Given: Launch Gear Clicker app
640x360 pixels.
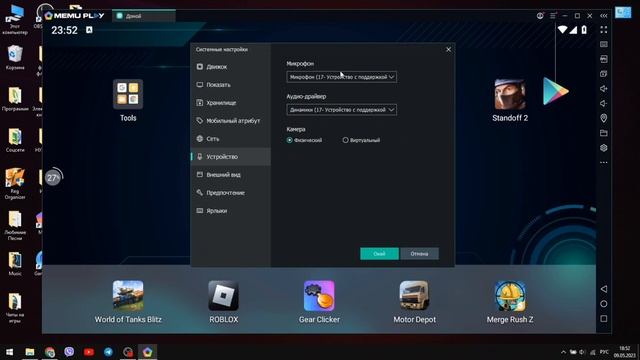Looking at the screenshot, I should [x=319, y=302].
